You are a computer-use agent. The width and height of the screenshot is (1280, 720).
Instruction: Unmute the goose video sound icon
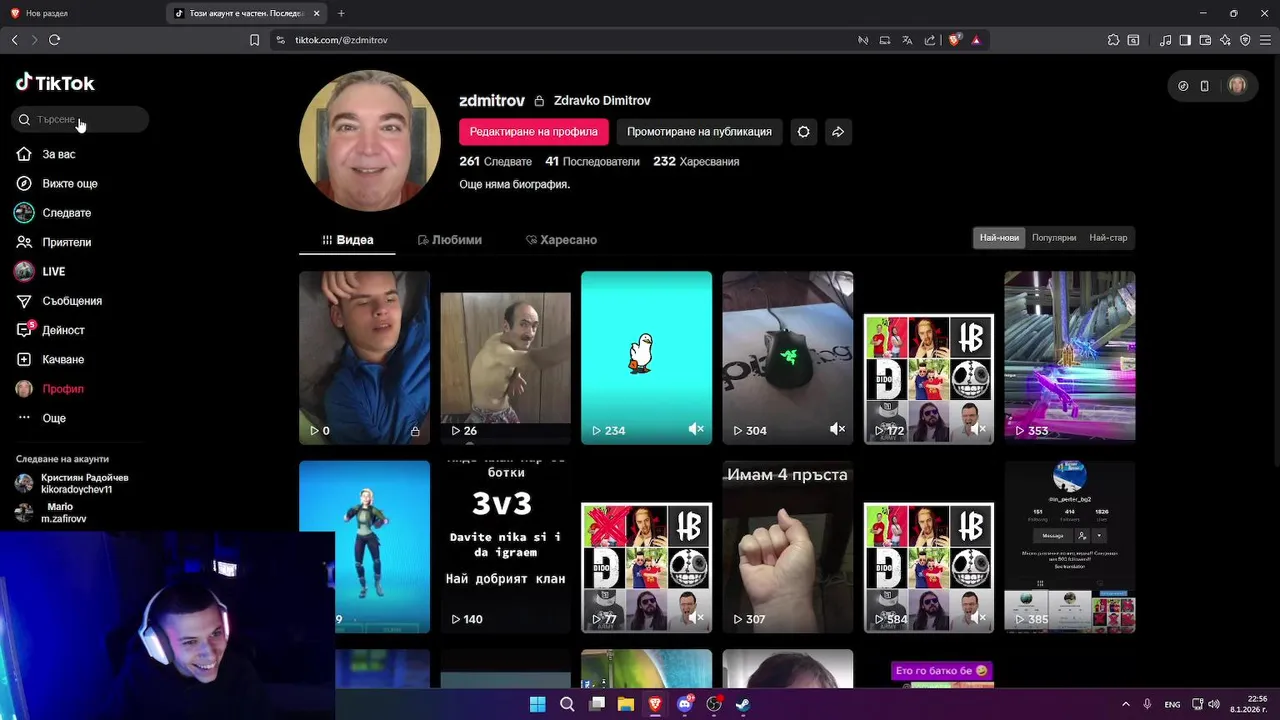(696, 429)
